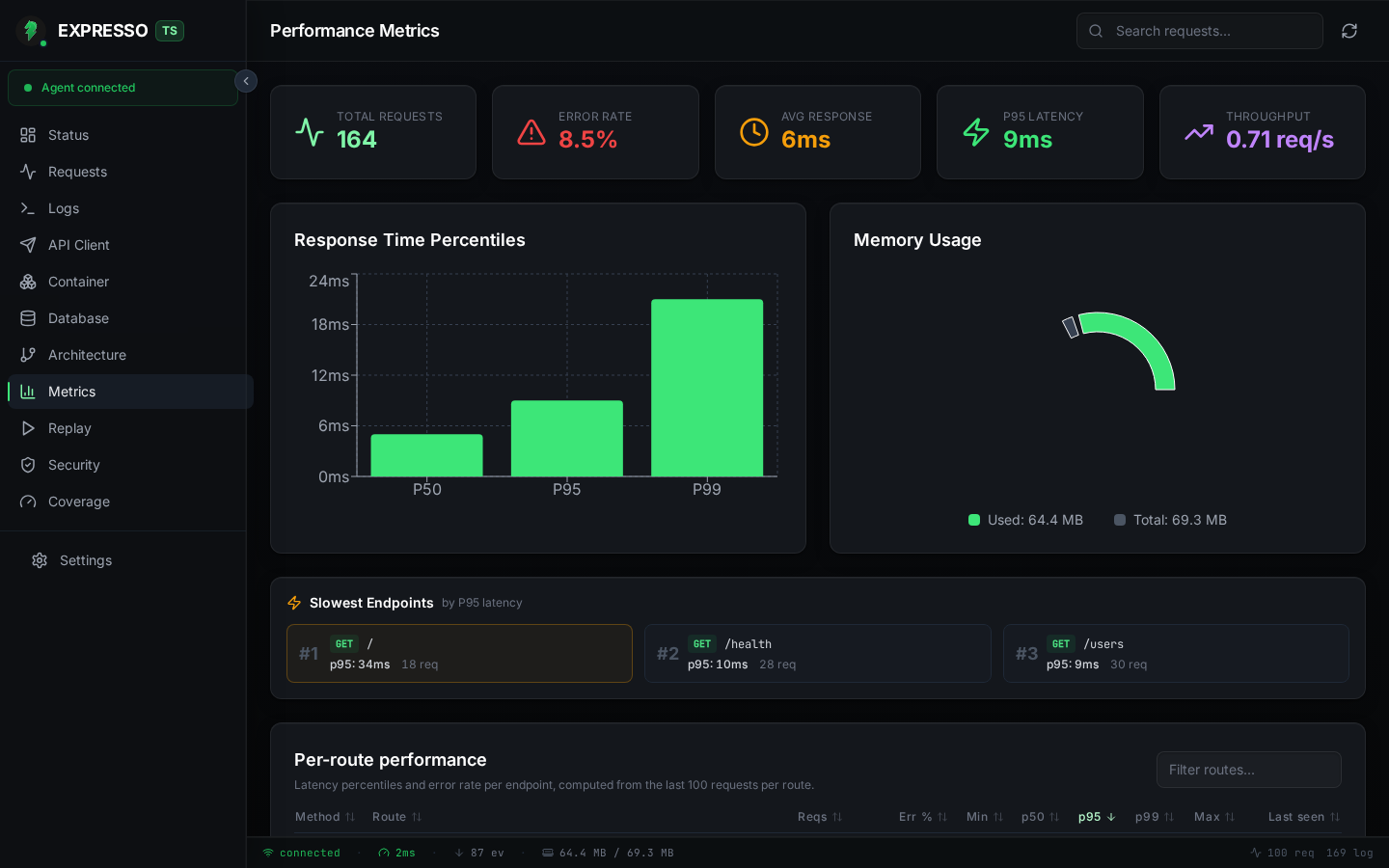Viewport: 1389px width, 868px height.
Task: Click the 87 ev status bar entry
Action: point(479,853)
